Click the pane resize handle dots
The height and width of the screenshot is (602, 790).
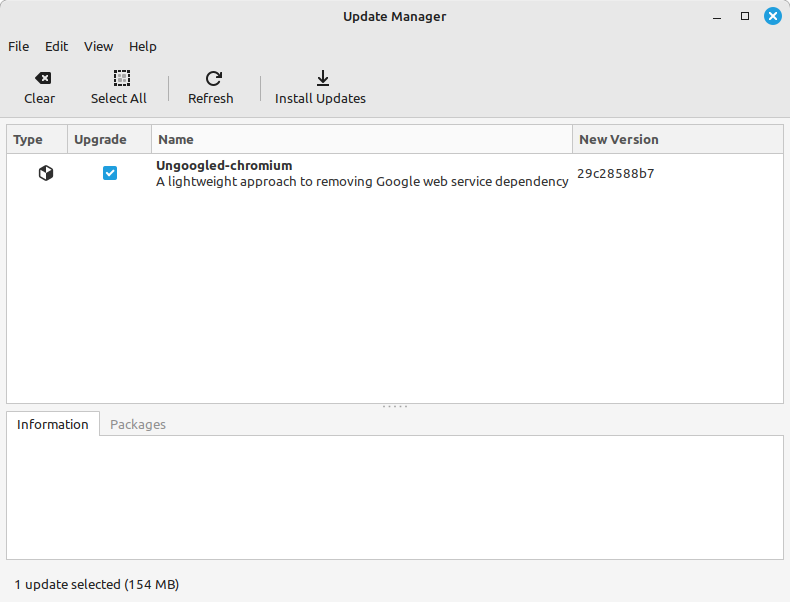click(x=395, y=406)
